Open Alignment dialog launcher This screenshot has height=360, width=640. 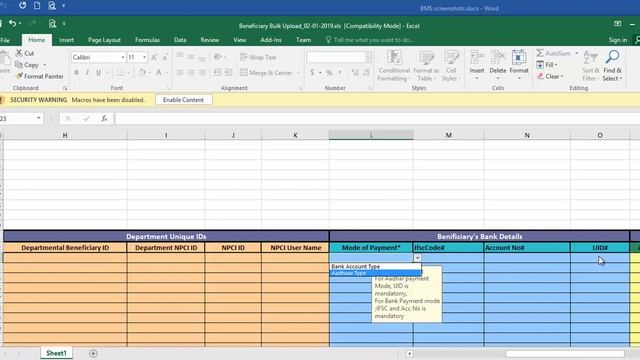300,88
